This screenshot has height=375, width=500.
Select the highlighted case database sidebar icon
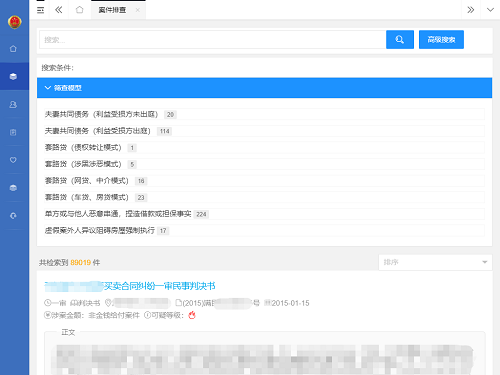(x=13, y=76)
